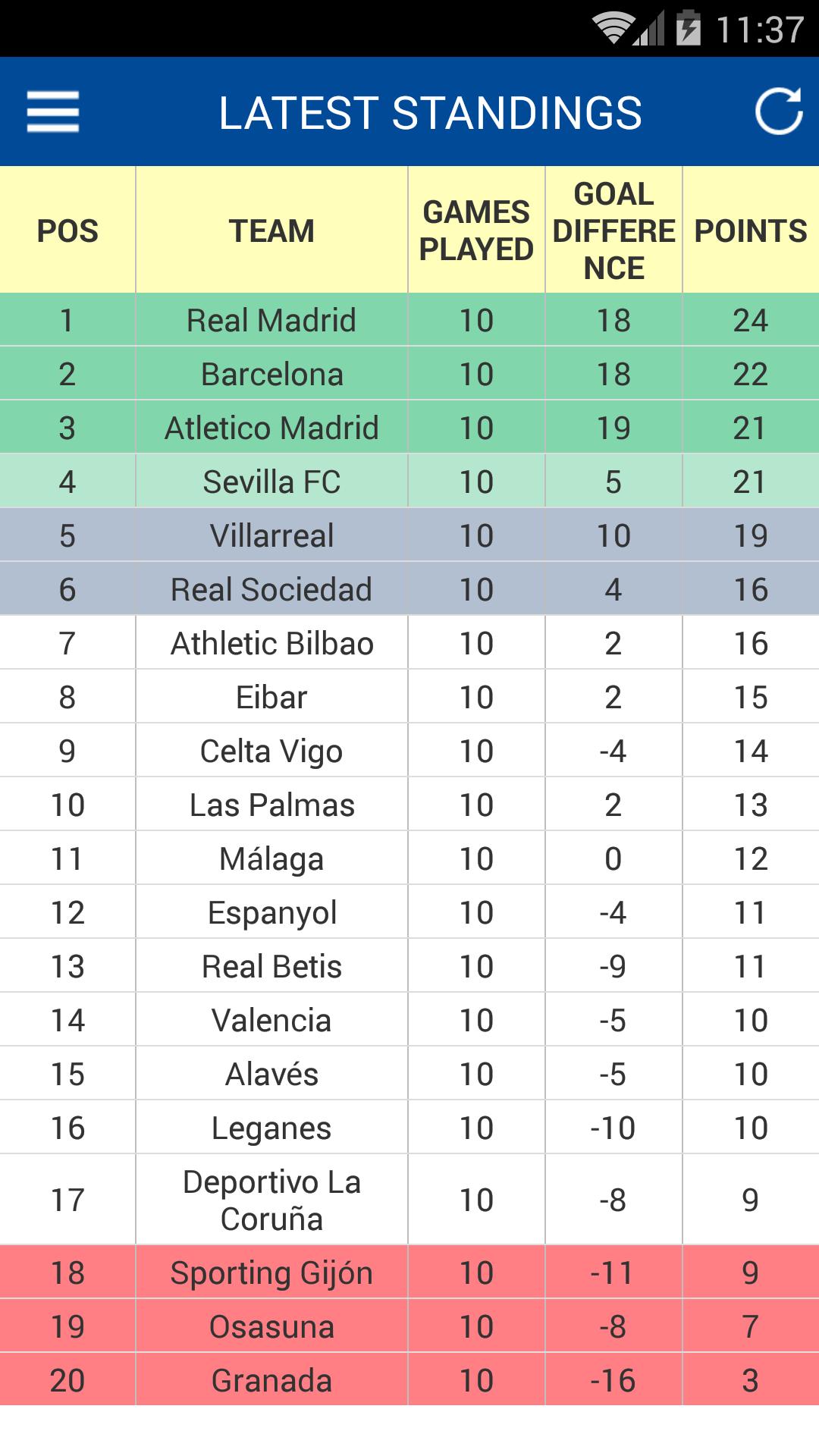Select Atletico Madrid in standings

[409, 428]
